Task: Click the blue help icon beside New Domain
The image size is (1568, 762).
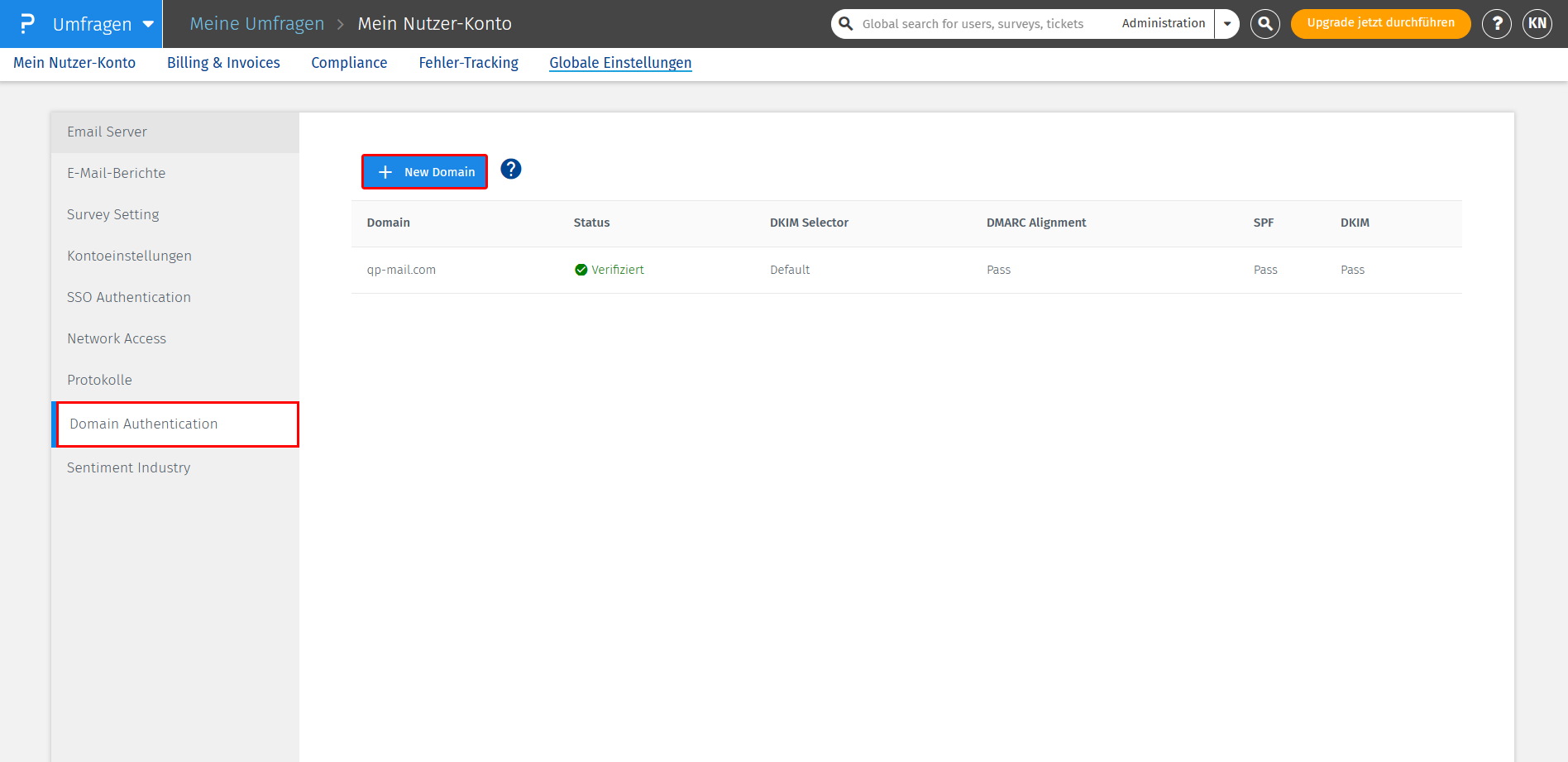Action: tap(511, 170)
